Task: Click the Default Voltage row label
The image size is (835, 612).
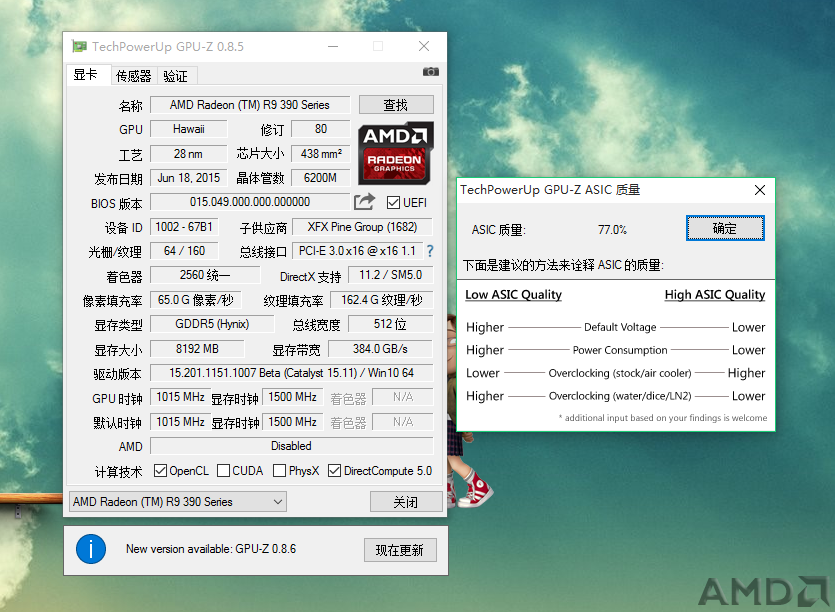Action: click(620, 327)
